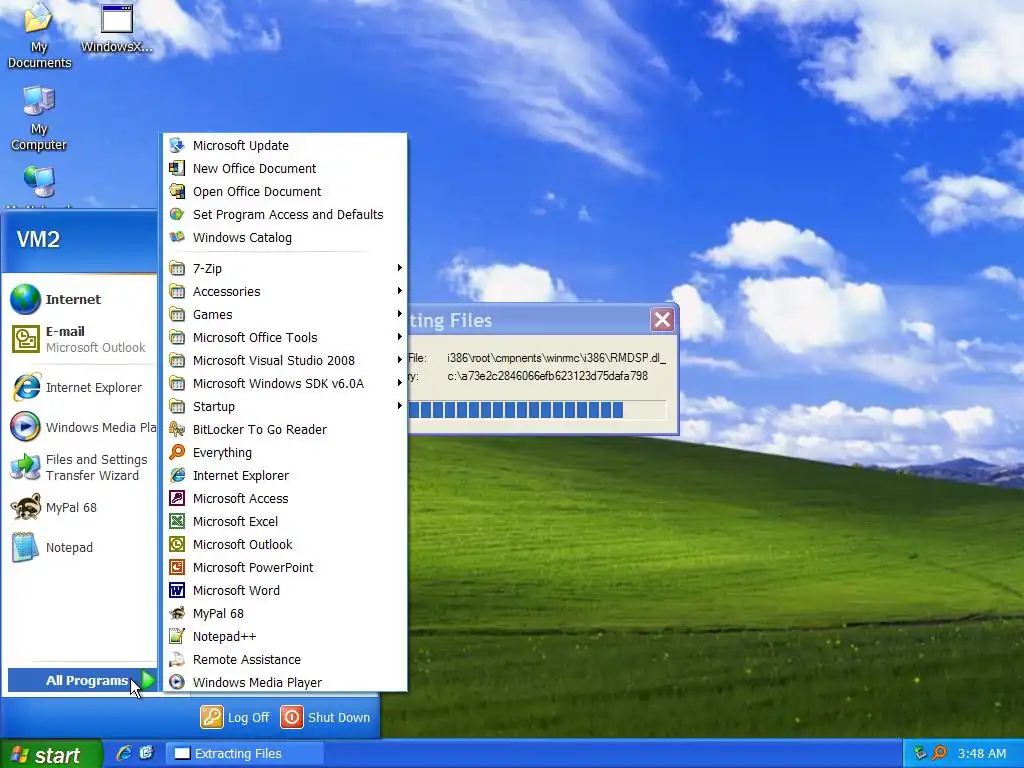Launch Microsoft Outlook icon in programs list
Viewport: 1024px width, 768px height.
pos(177,544)
